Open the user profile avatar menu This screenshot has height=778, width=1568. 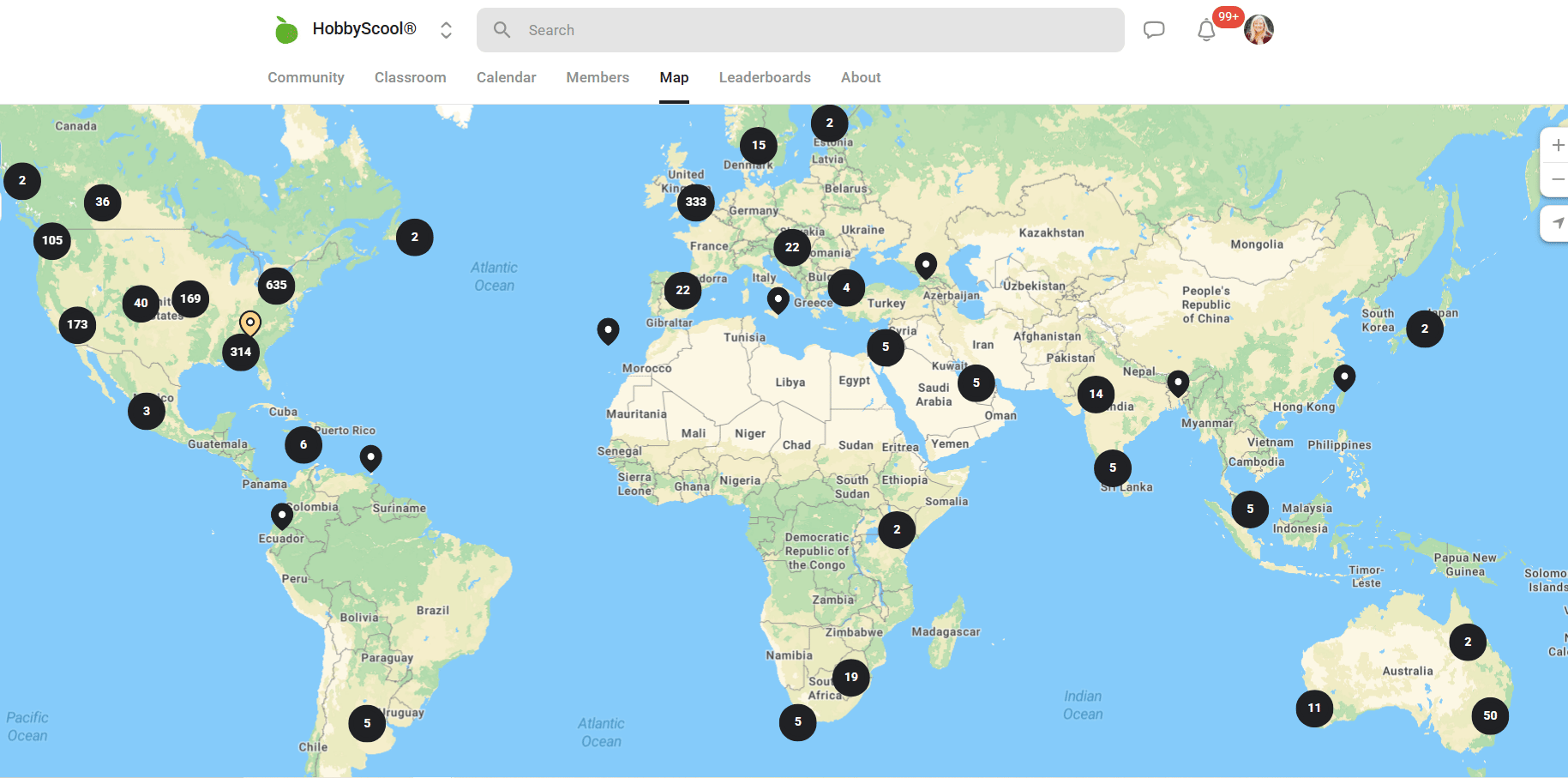(x=1259, y=30)
